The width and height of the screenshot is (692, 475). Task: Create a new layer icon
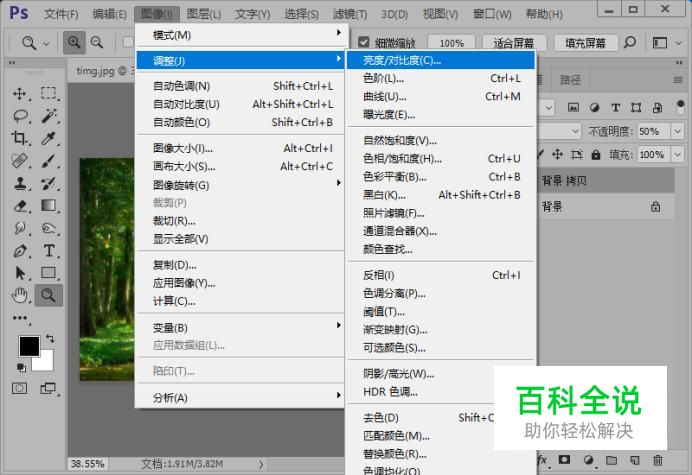point(635,460)
